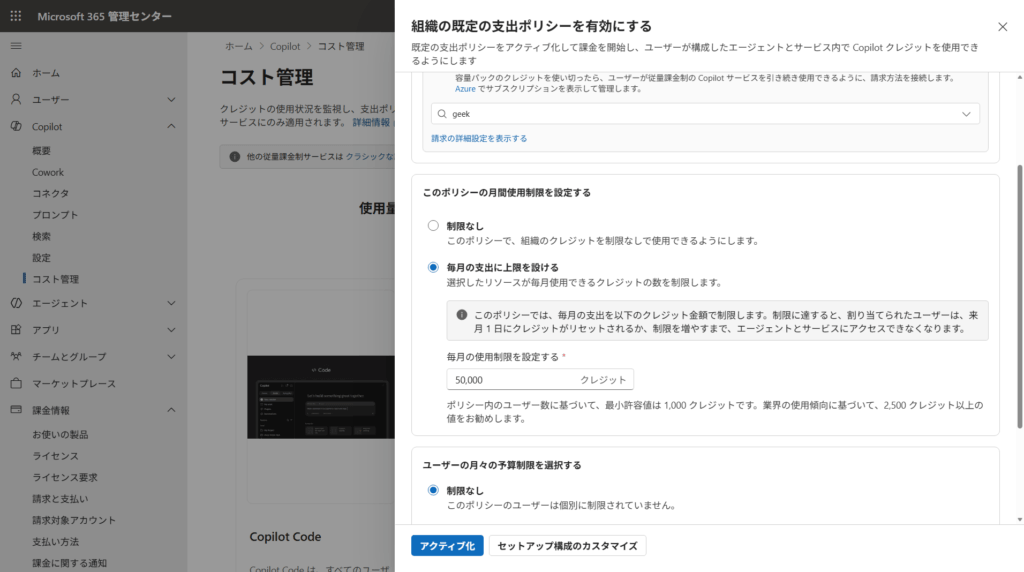
Task: Click the info icon in the limit notice
Action: pyautogui.click(x=462, y=315)
